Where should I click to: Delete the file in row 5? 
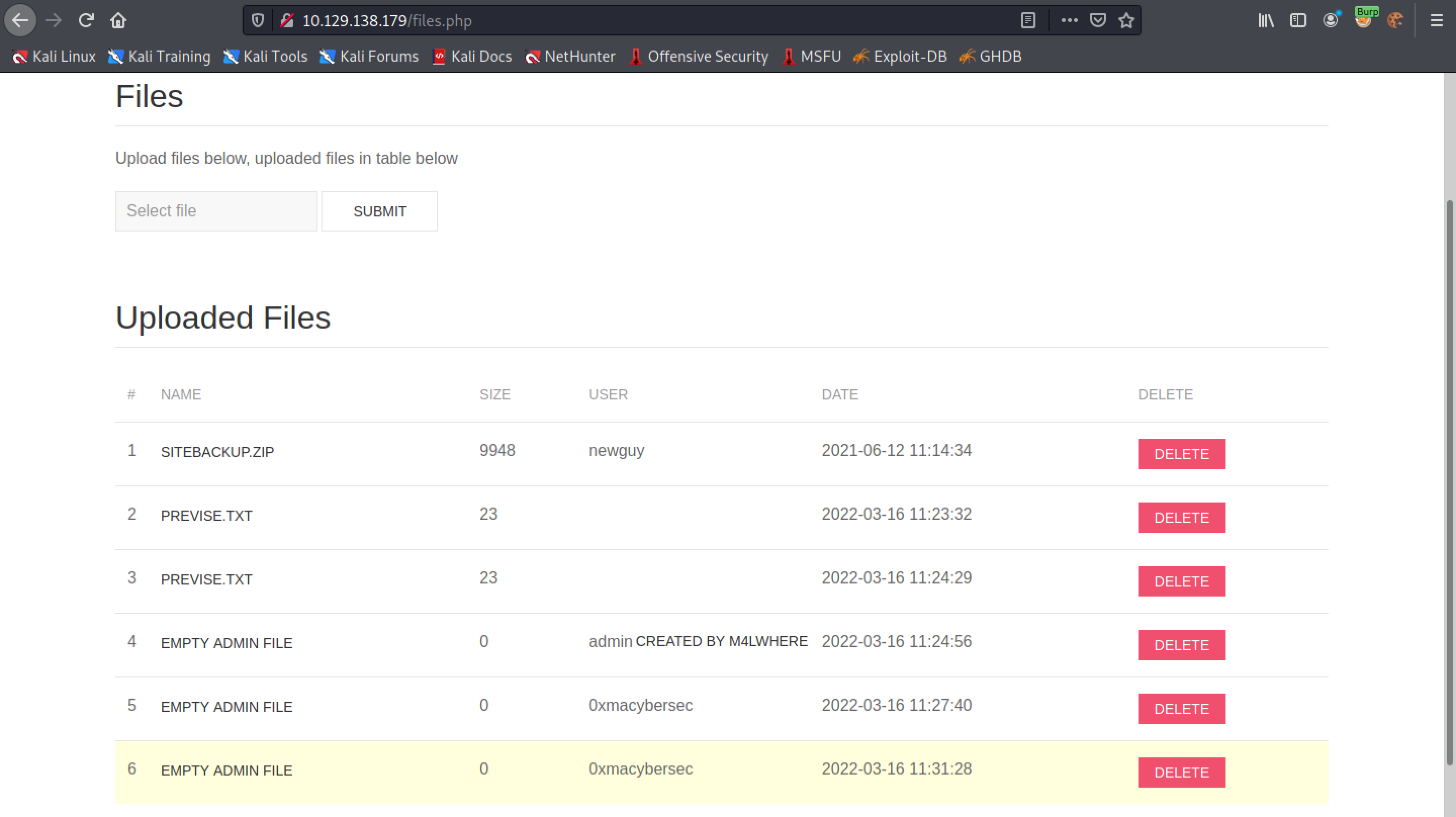click(x=1181, y=708)
